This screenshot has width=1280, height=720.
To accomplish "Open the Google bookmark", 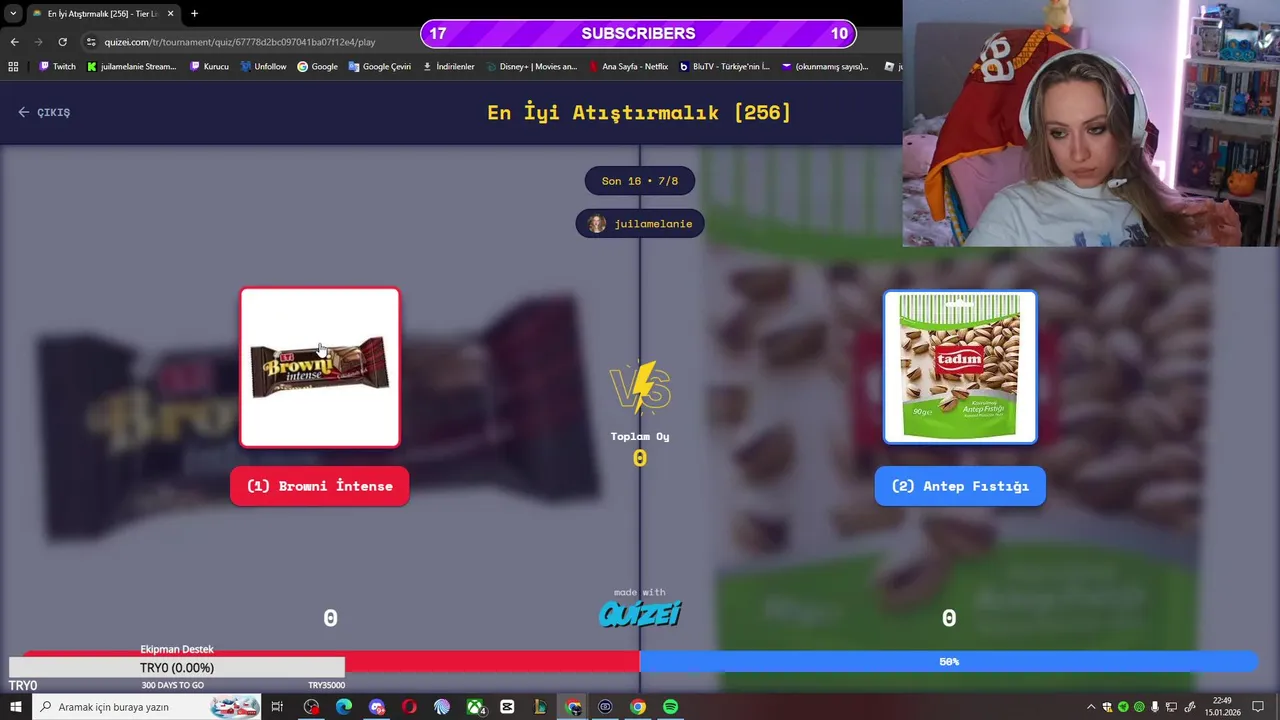I will pos(317,67).
